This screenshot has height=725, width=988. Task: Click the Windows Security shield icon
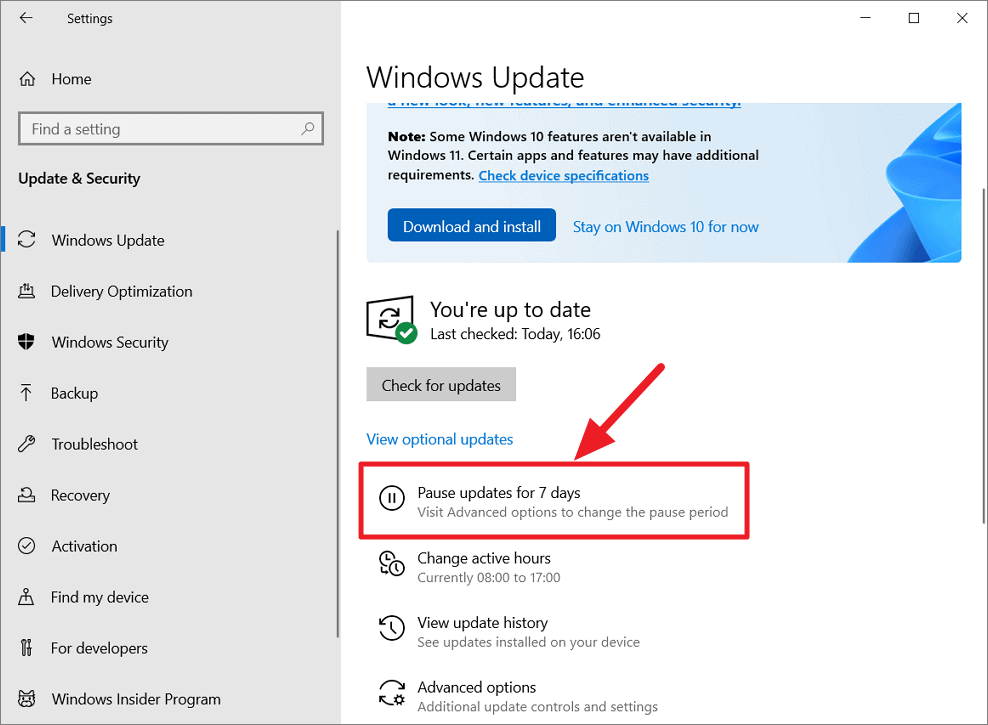coord(26,342)
